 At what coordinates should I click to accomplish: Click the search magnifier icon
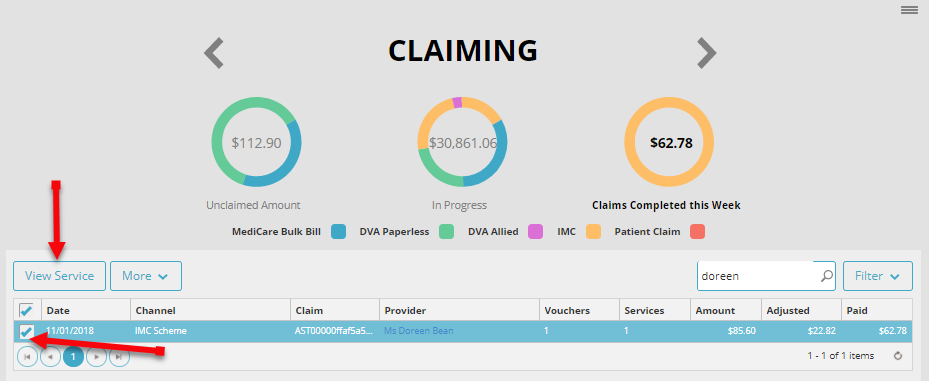click(x=827, y=276)
